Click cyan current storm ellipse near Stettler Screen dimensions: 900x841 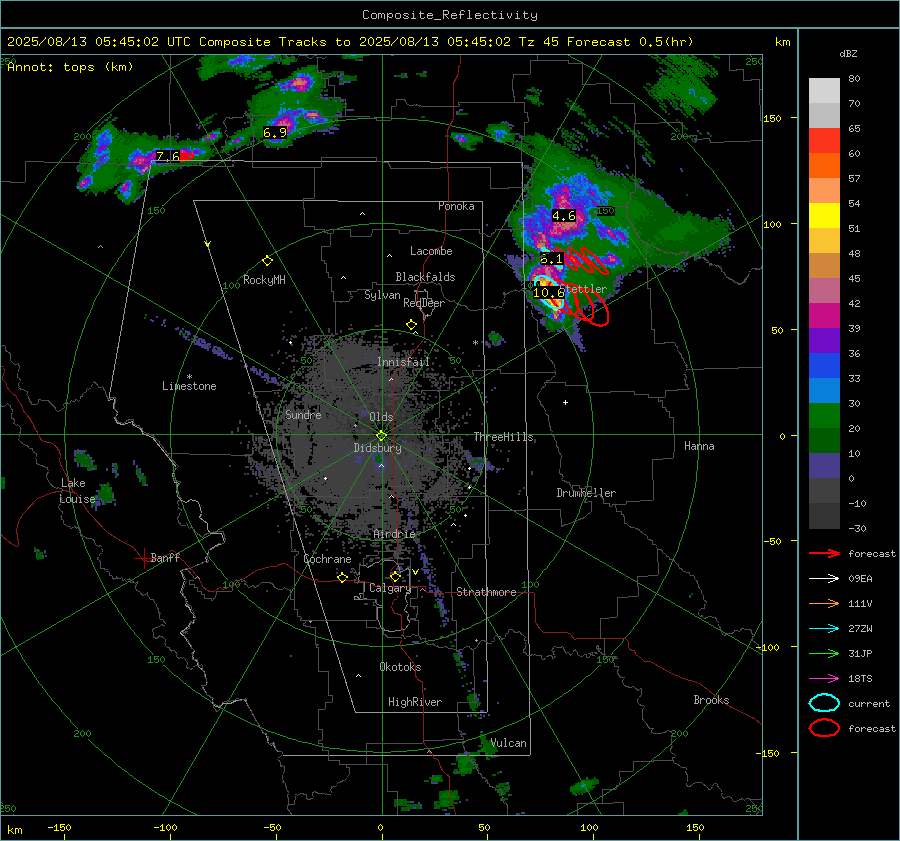click(548, 293)
